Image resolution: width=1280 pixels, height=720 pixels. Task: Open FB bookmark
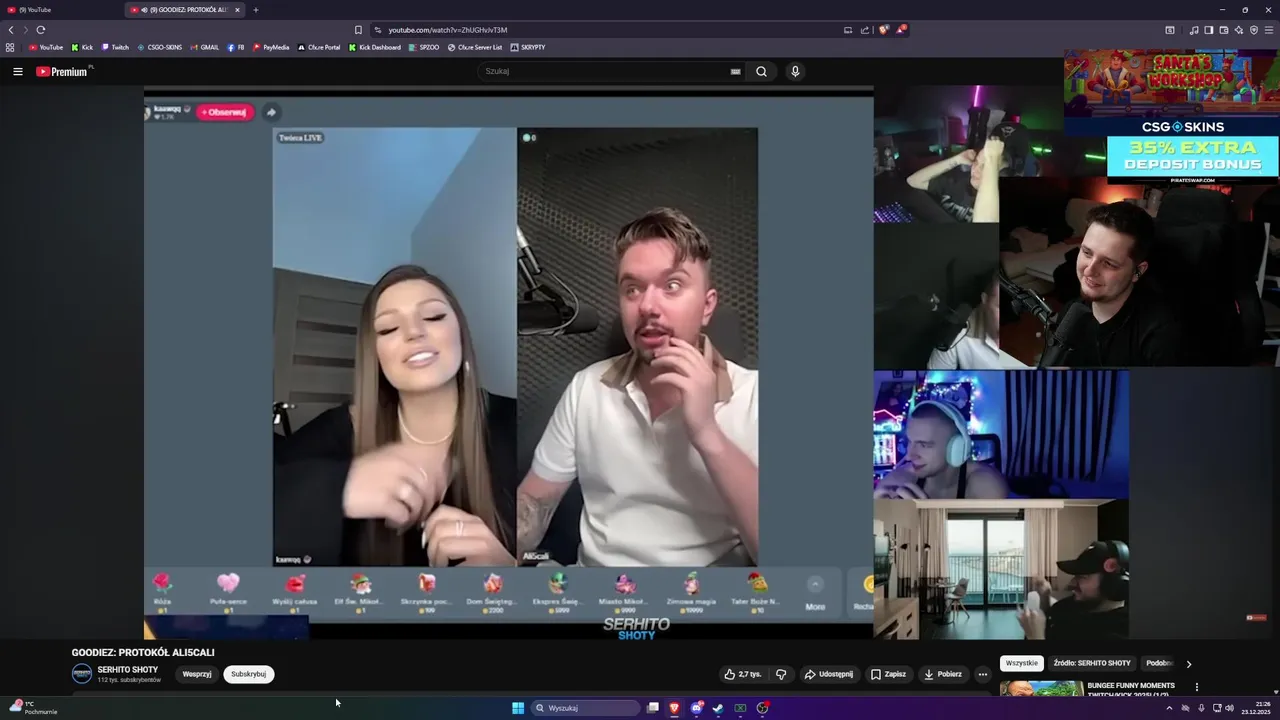coord(236,47)
